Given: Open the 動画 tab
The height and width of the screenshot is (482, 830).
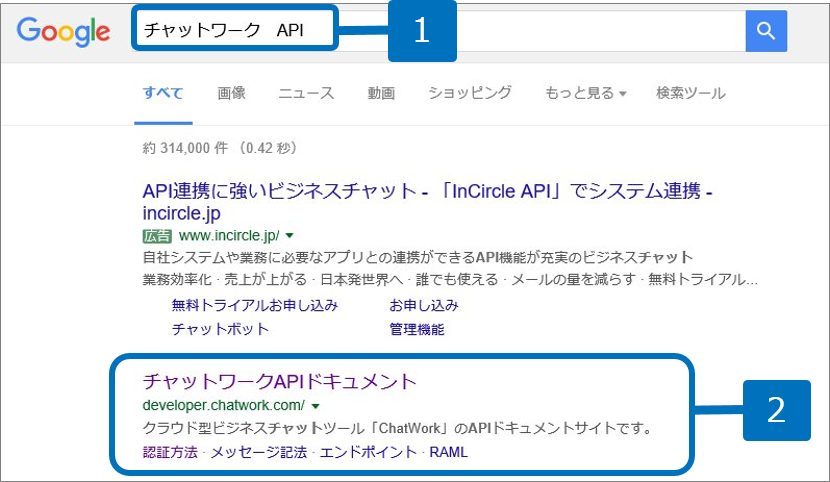Looking at the screenshot, I should tap(381, 93).
